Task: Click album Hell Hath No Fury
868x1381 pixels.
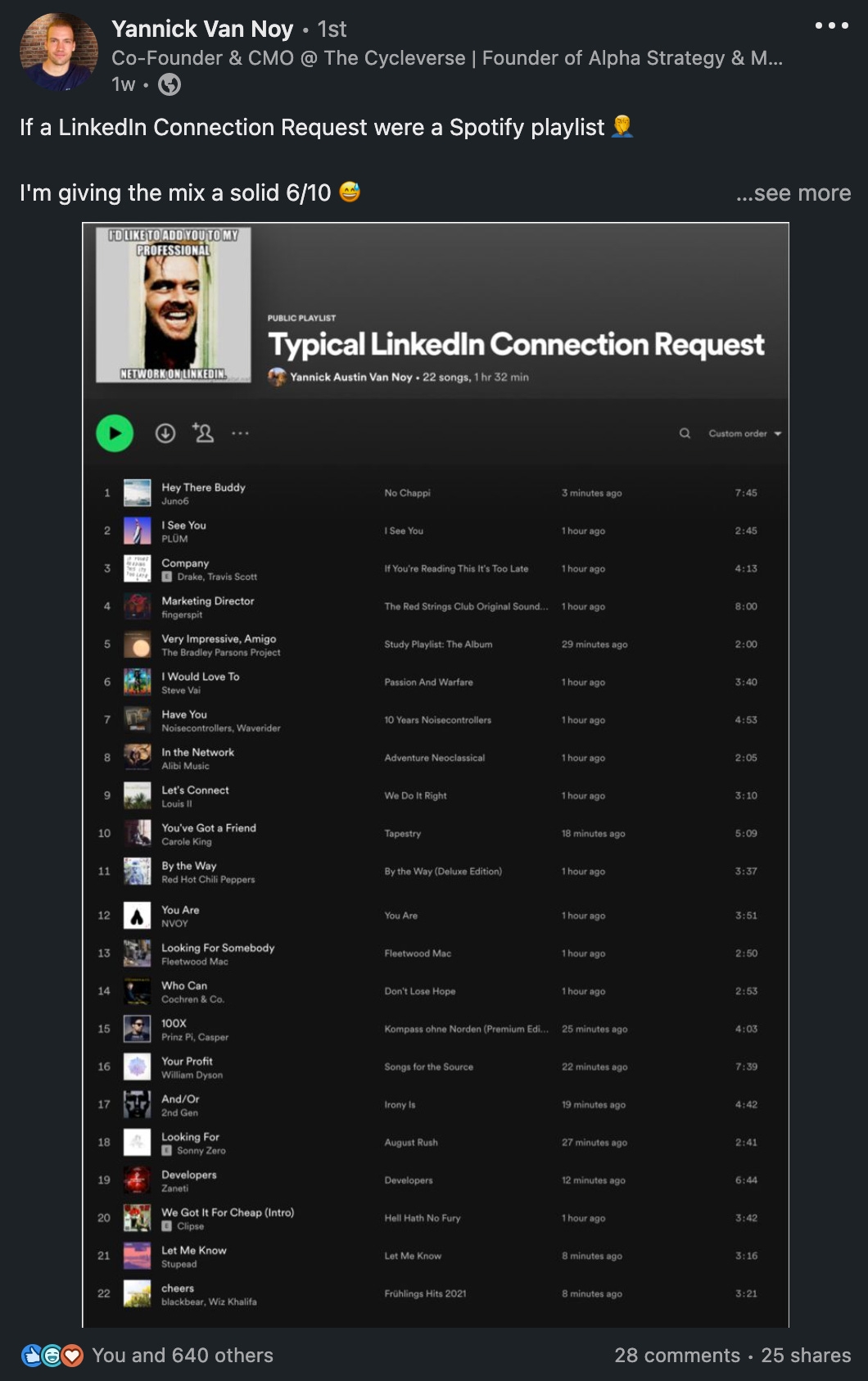Action: 423,1218
